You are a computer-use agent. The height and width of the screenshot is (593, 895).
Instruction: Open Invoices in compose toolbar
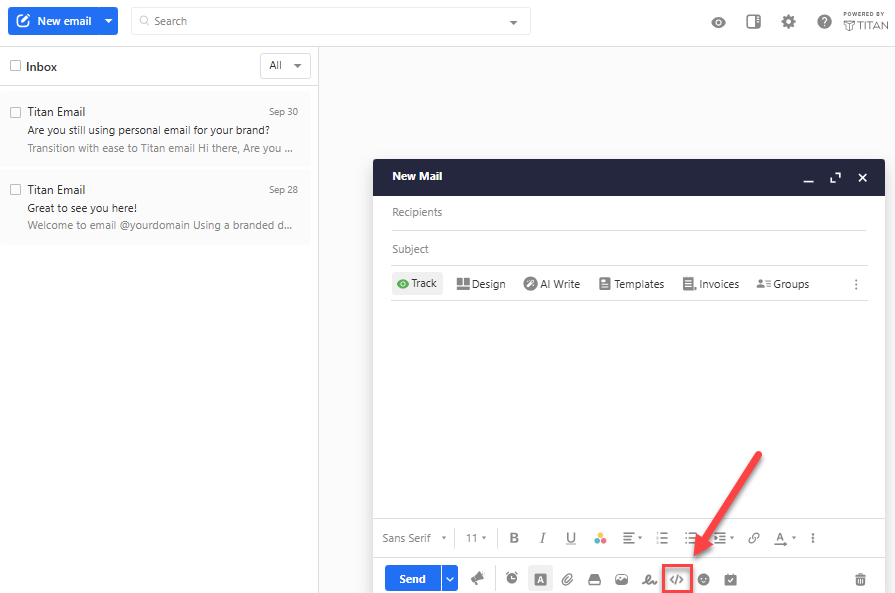pos(711,284)
